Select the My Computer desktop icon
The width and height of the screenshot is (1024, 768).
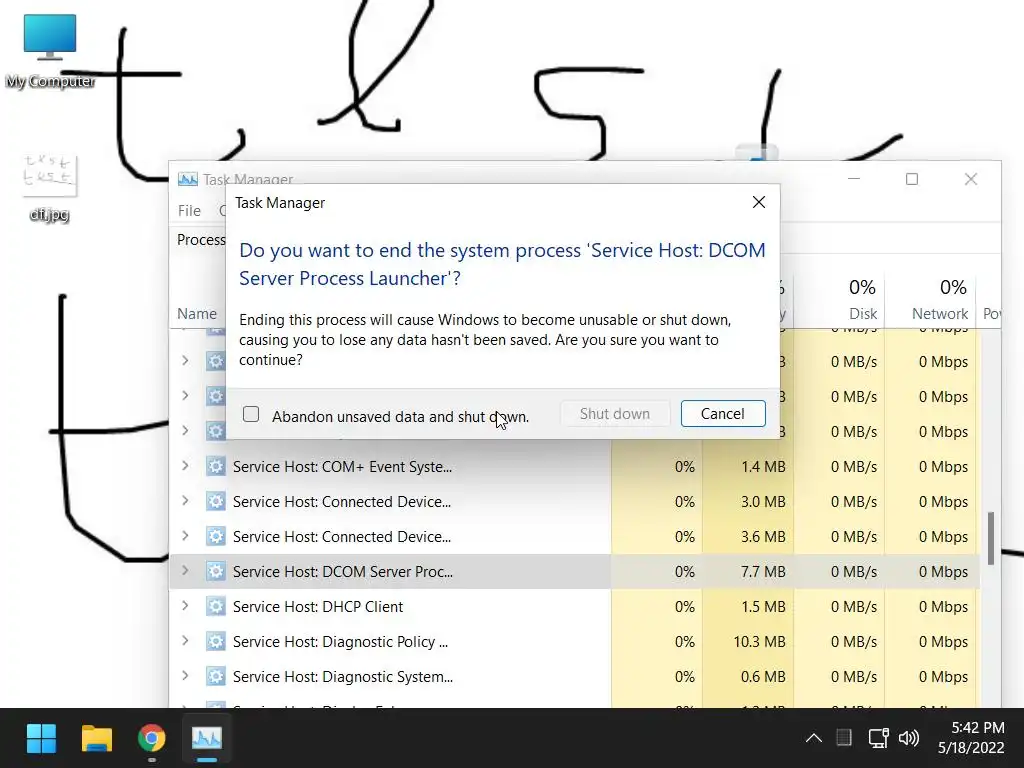click(50, 52)
